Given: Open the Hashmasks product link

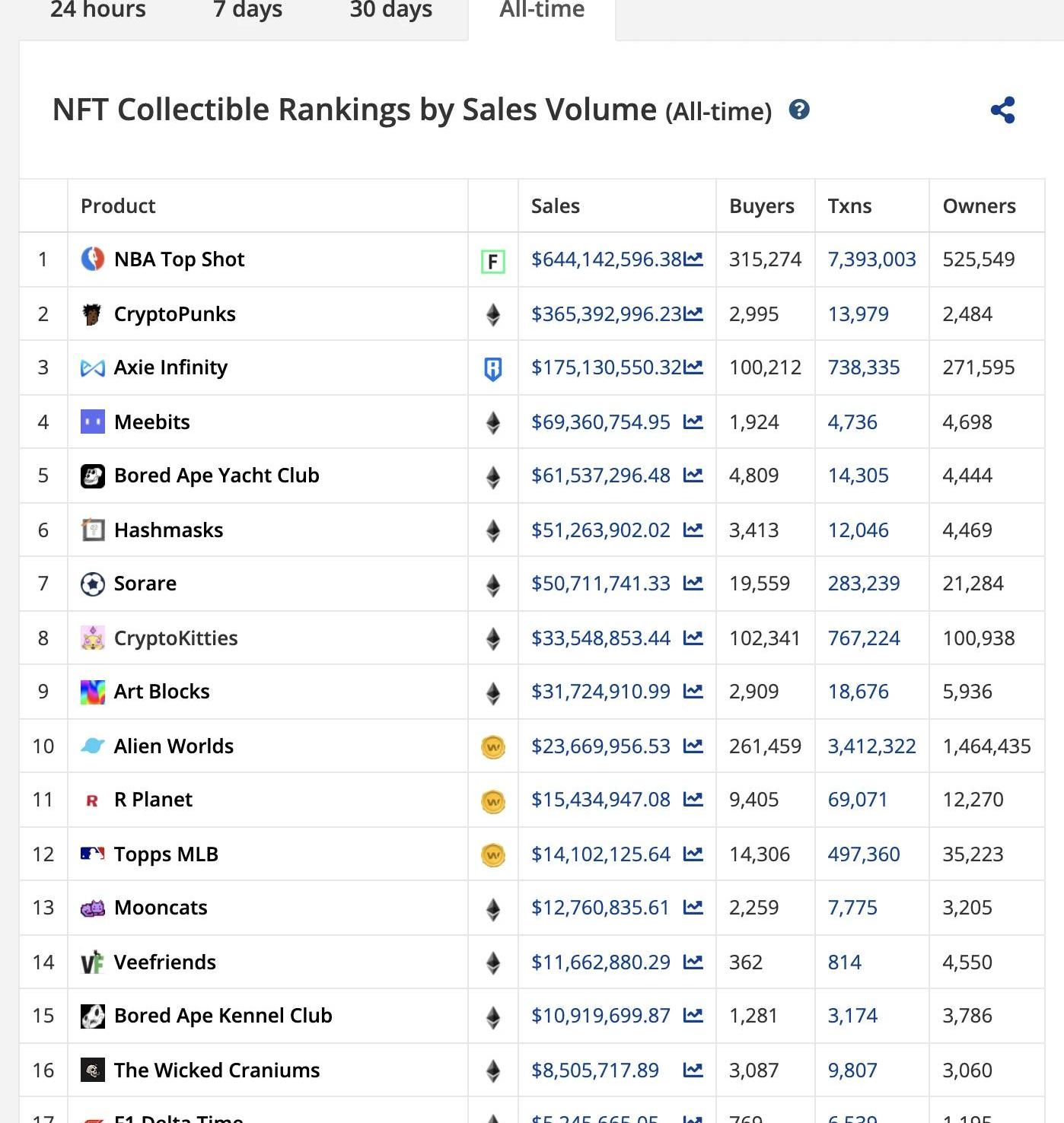Looking at the screenshot, I should click(x=168, y=530).
